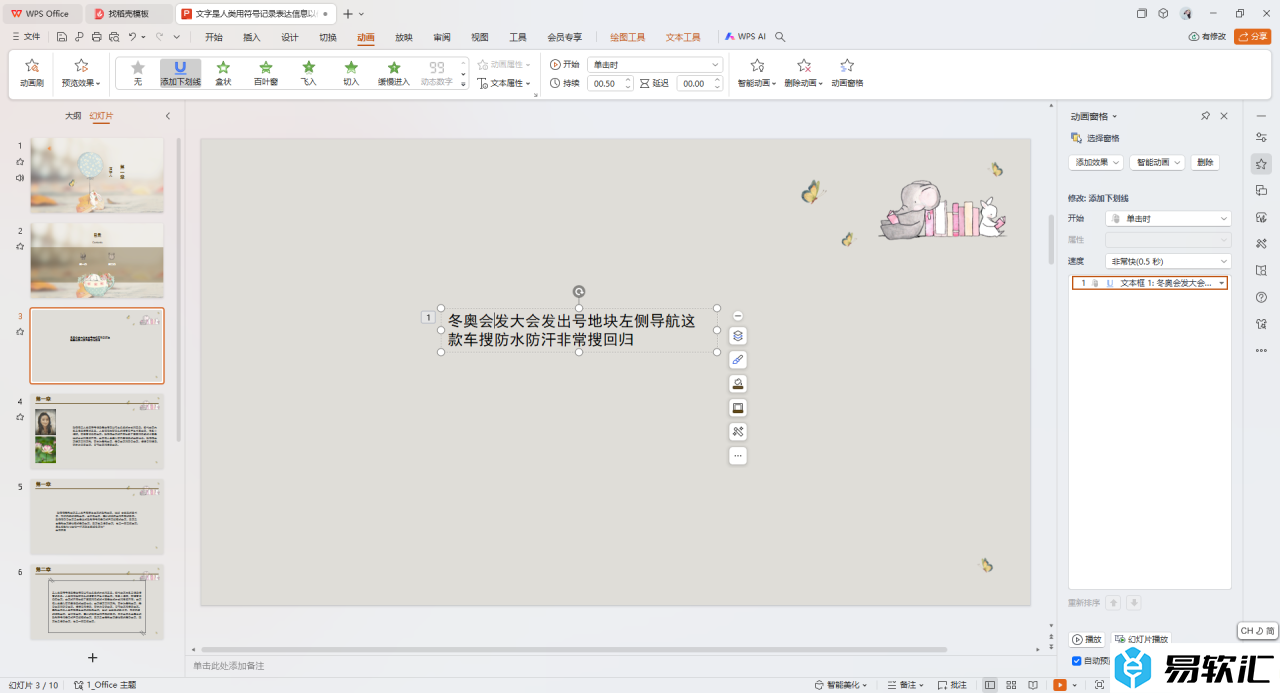Expand the animation gallery more arrow
Image resolution: width=1280 pixels, height=693 pixels.
coord(463,85)
